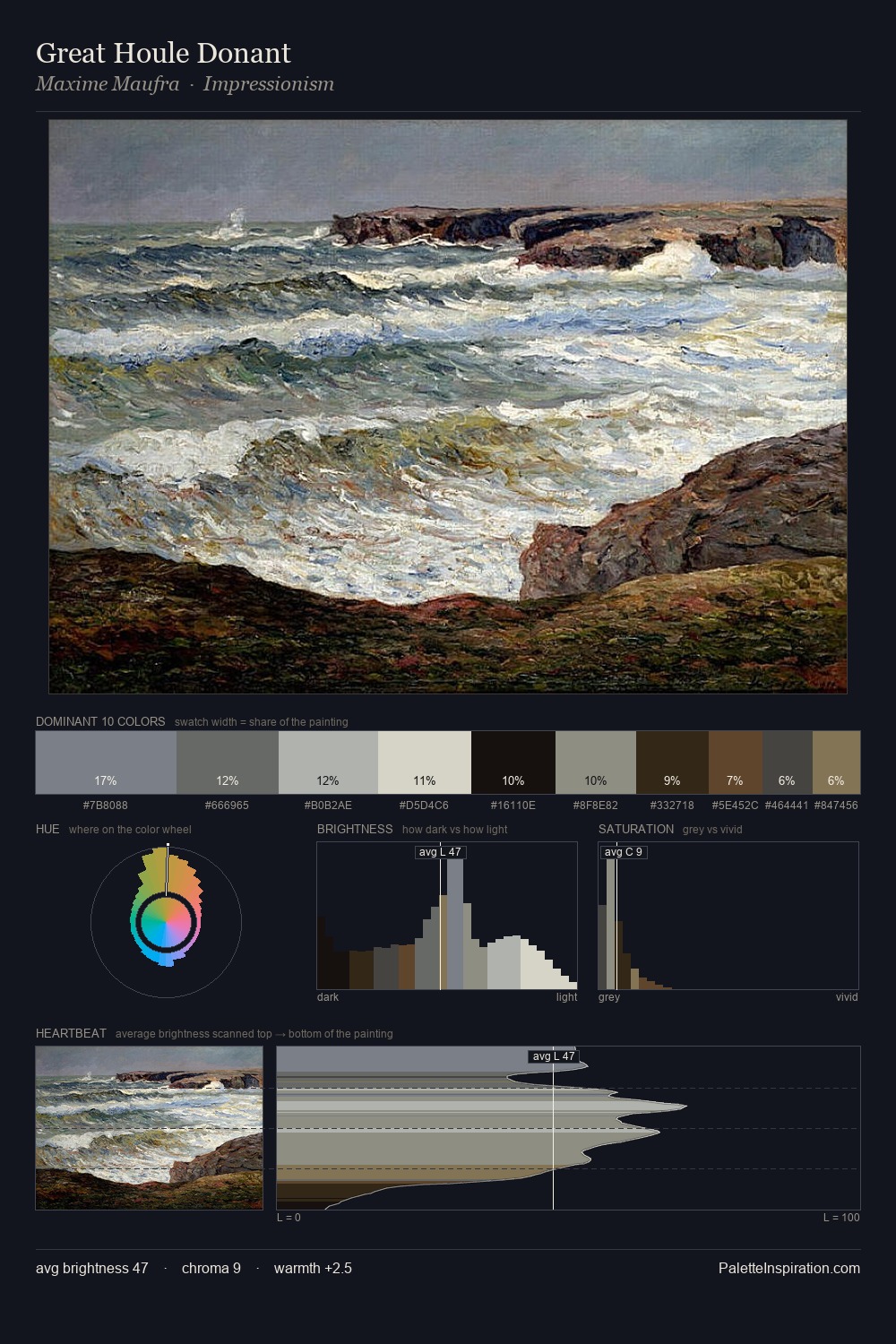The width and height of the screenshot is (896, 1344).
Task: Click the 'L = 0' axis label
Action: click(x=289, y=1218)
